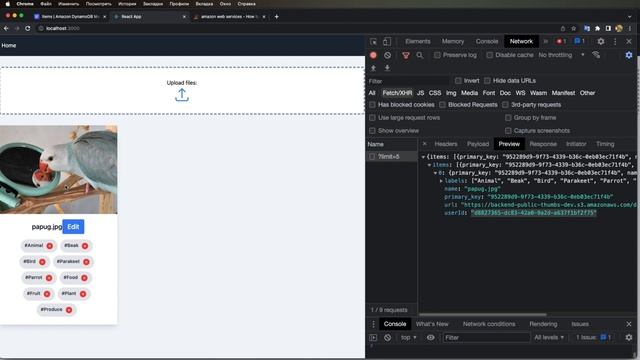Remove the #Animal tag
640x360 pixels.
(49, 246)
